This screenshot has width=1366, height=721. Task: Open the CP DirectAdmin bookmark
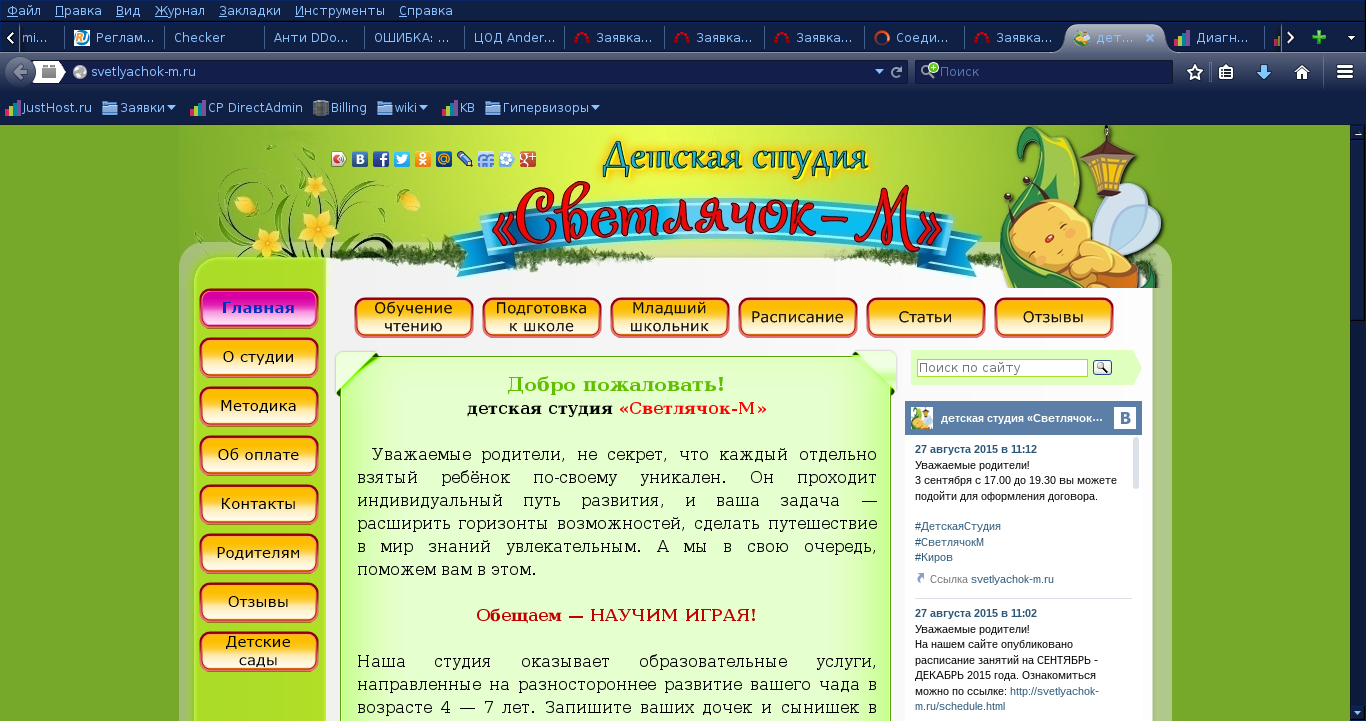click(x=247, y=108)
